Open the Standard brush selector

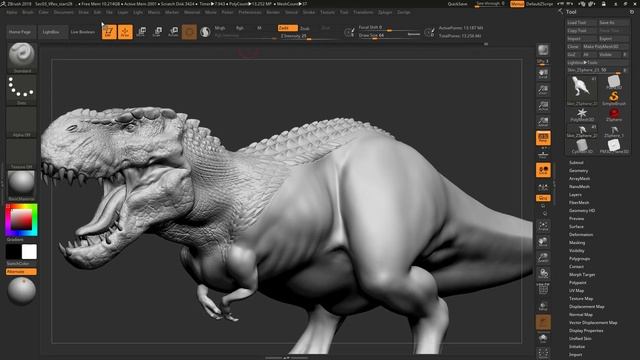(x=22, y=58)
